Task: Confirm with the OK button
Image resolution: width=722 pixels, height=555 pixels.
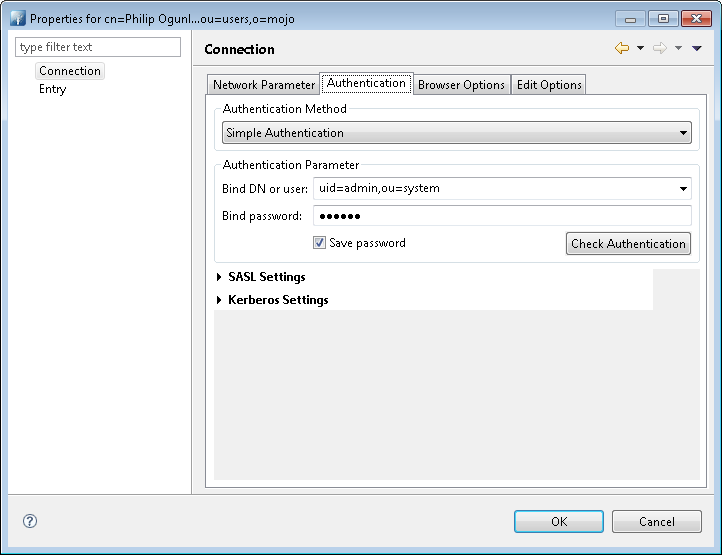Action: click(559, 521)
